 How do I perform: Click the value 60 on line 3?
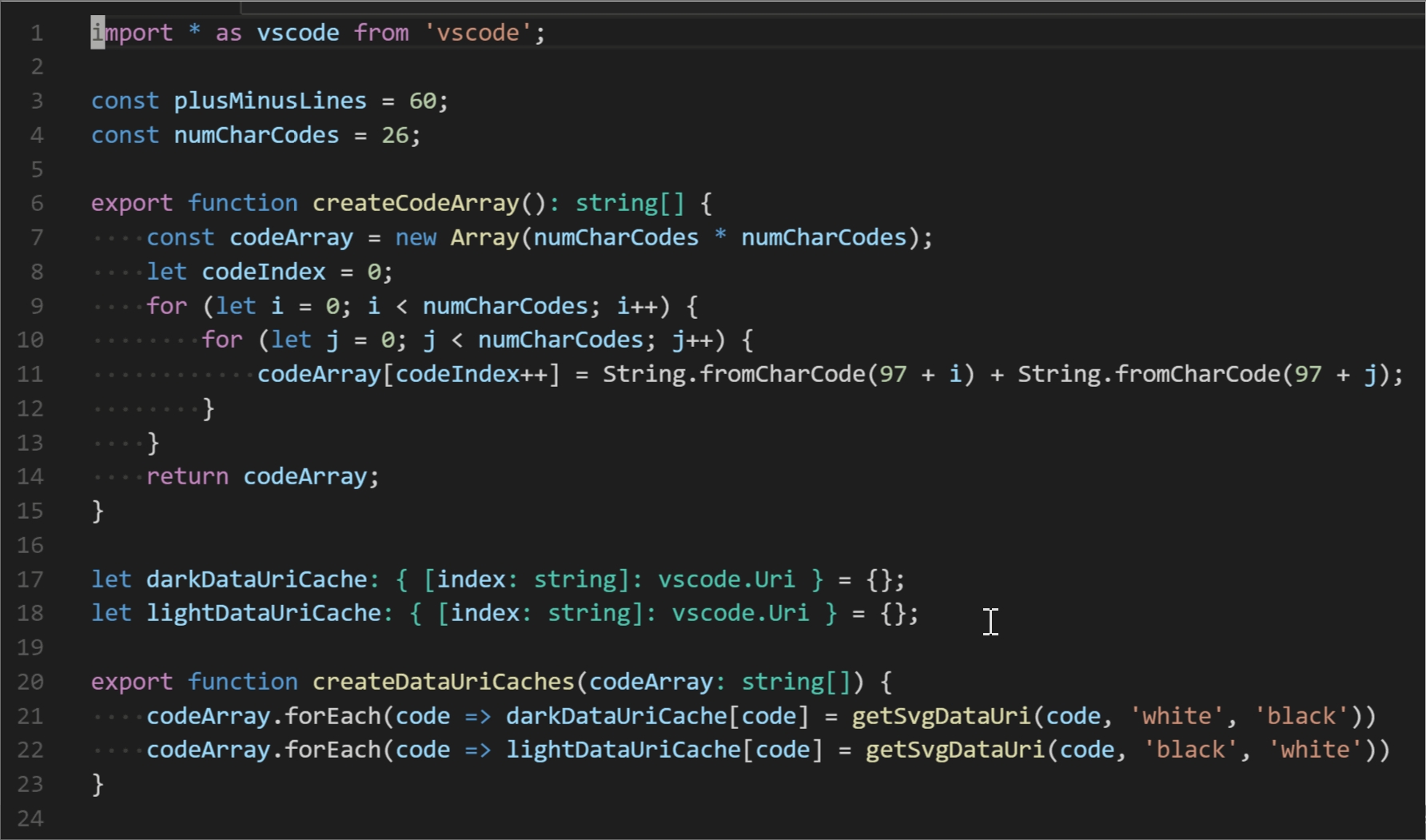423,101
